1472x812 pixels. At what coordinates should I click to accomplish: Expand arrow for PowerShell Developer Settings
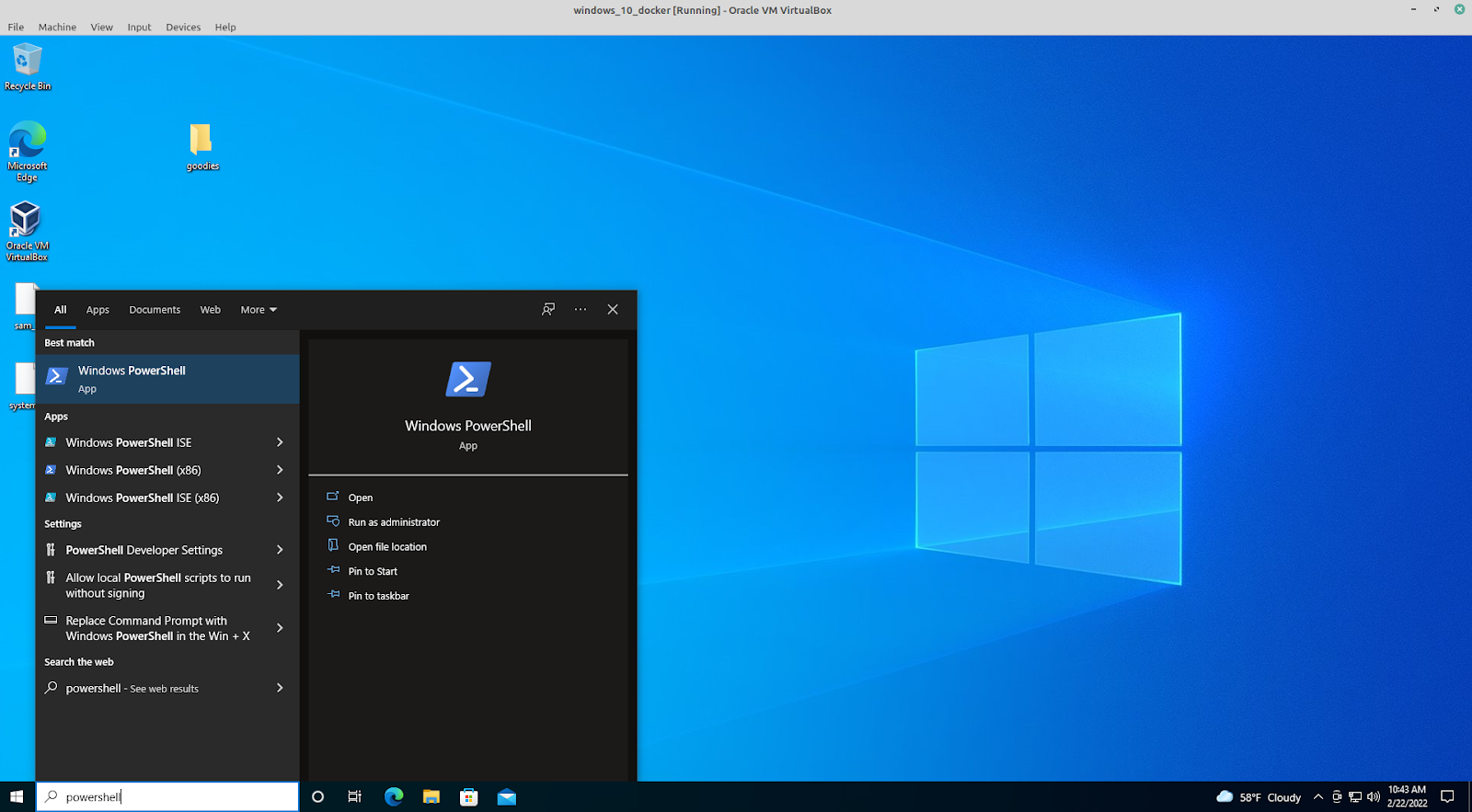coord(280,550)
